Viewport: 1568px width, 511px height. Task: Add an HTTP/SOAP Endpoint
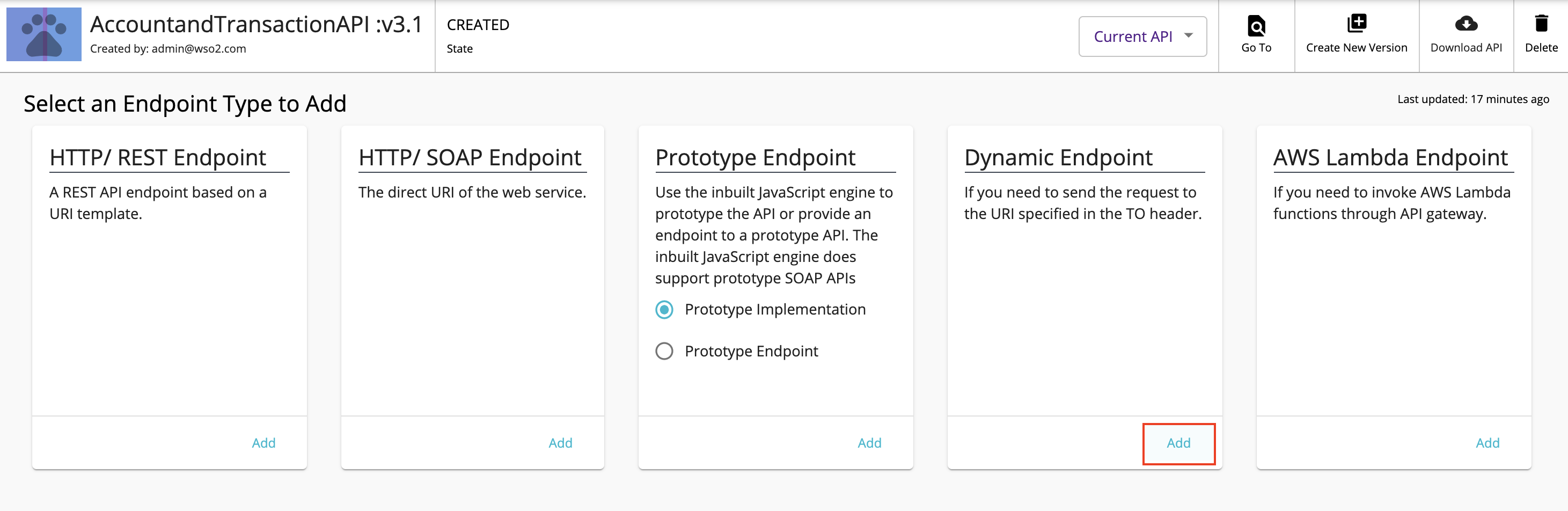pos(560,443)
